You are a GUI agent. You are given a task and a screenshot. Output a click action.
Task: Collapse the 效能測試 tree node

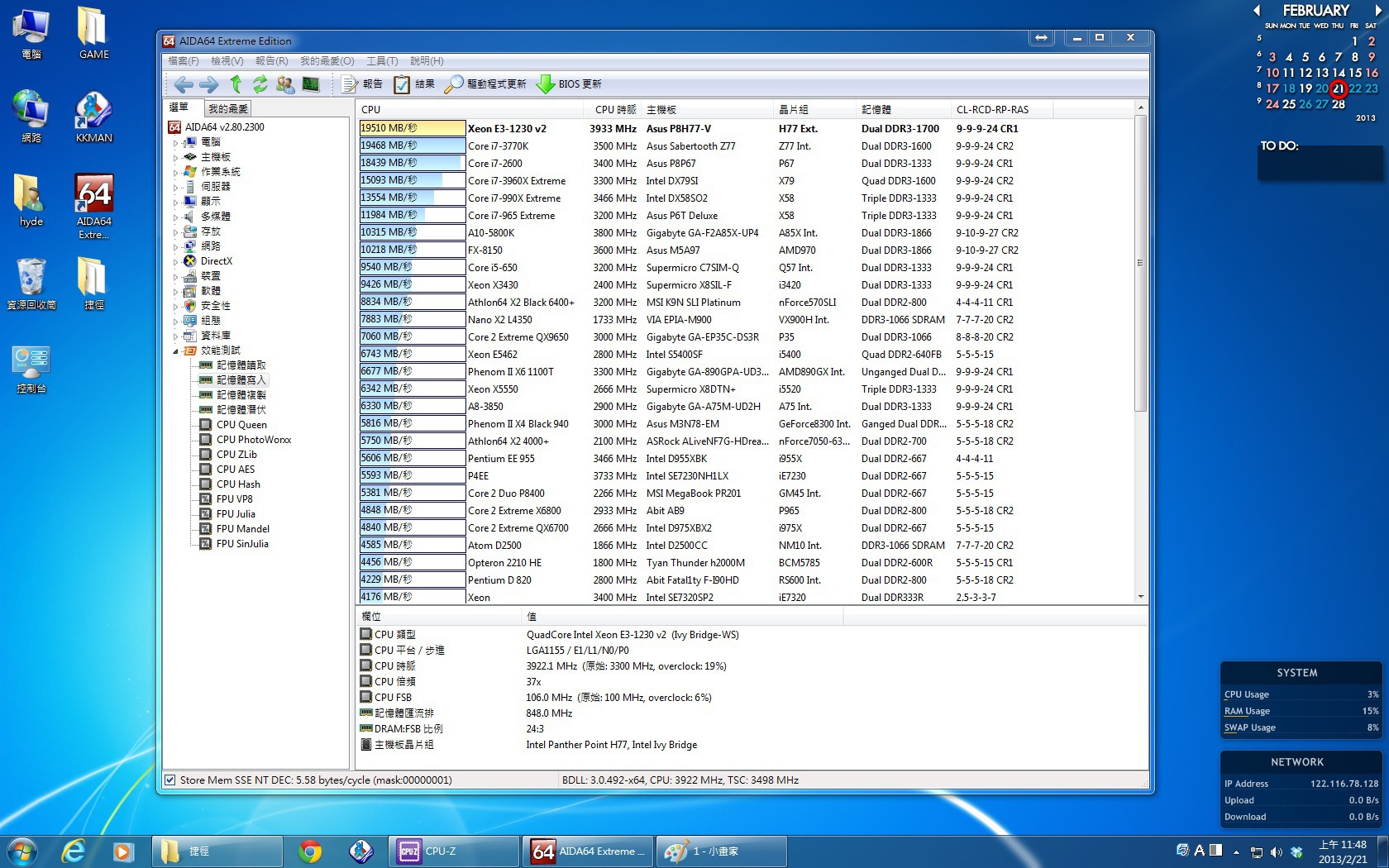coord(175,351)
